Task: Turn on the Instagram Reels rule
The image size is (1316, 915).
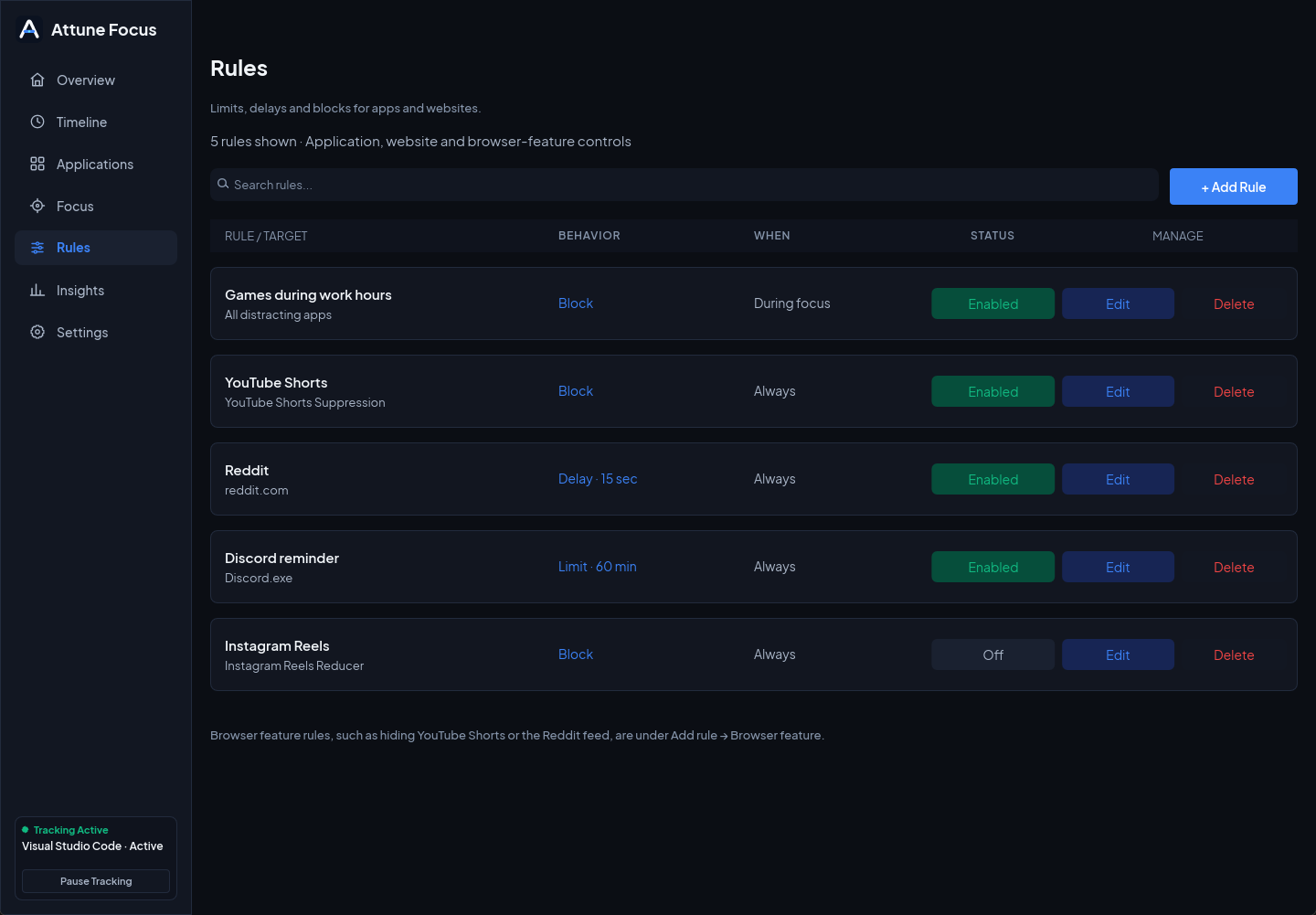Action: point(992,654)
